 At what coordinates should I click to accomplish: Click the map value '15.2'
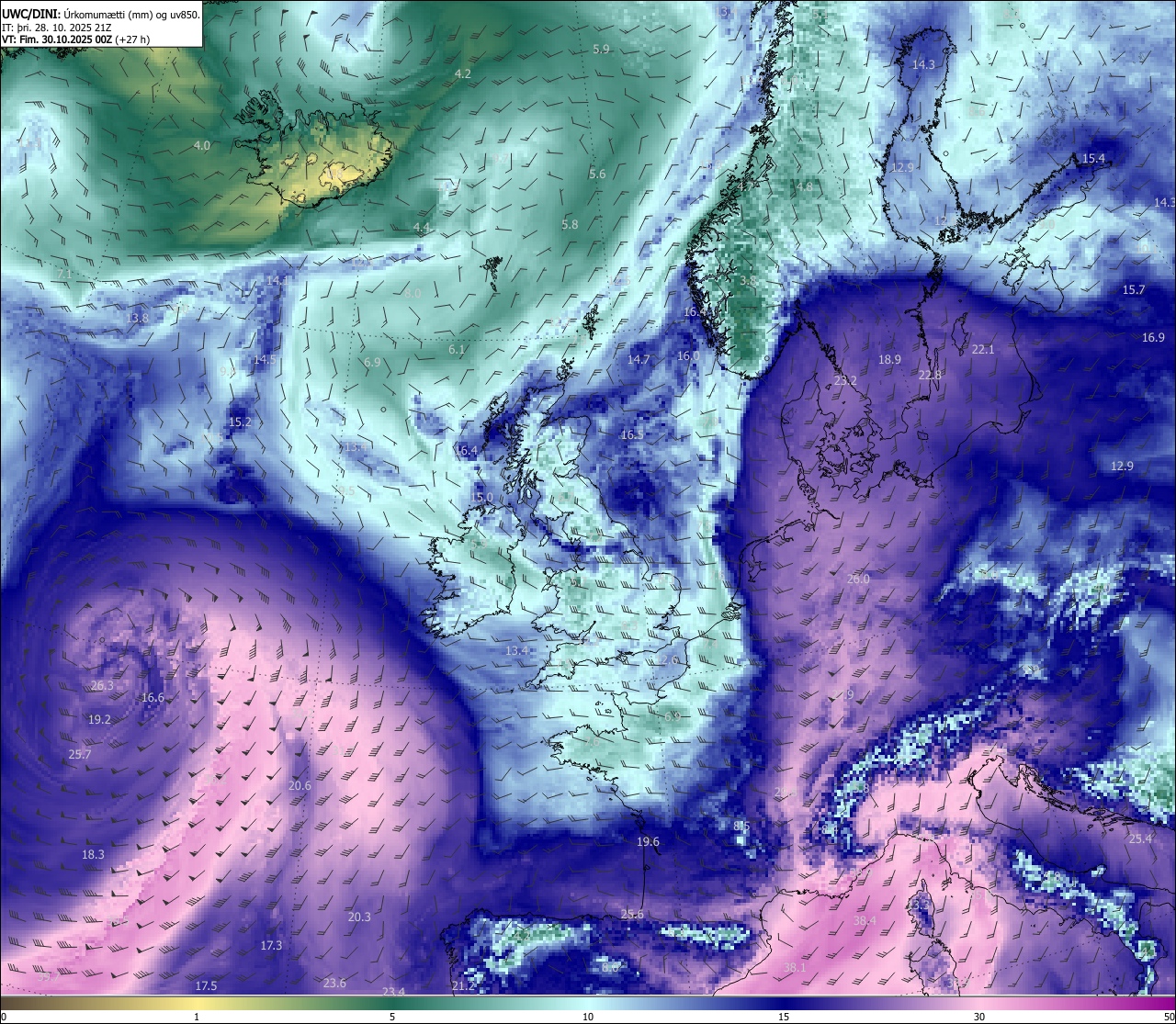[240, 422]
